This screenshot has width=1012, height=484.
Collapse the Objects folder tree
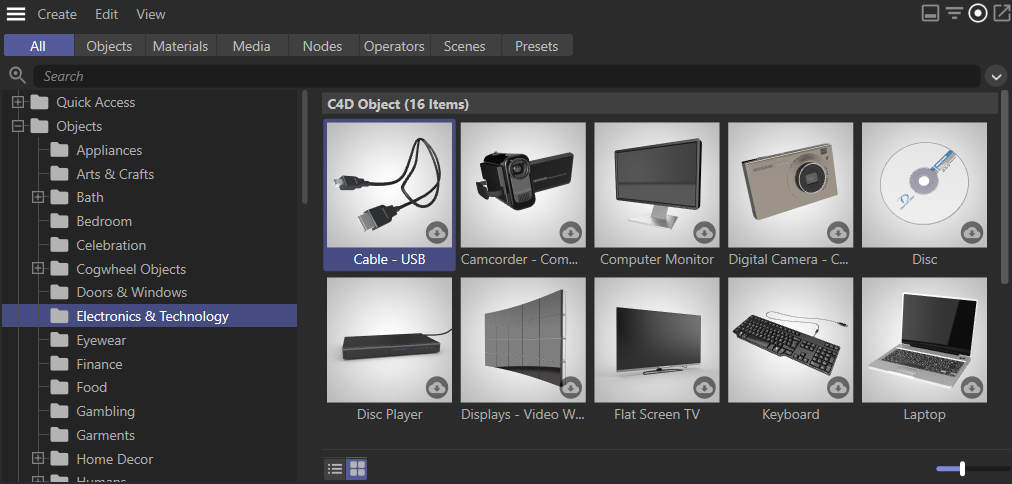coord(17,126)
